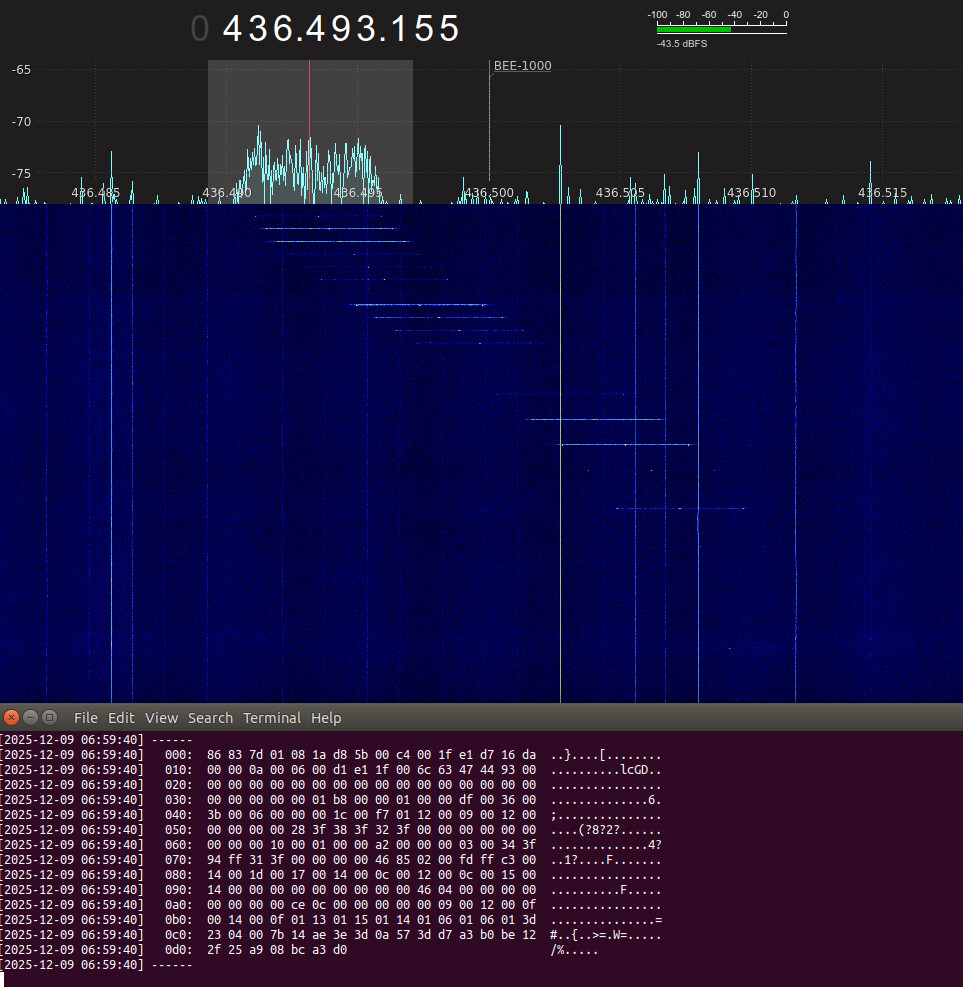The image size is (963, 987).
Task: Open the terminal Edit menu
Action: point(121,718)
